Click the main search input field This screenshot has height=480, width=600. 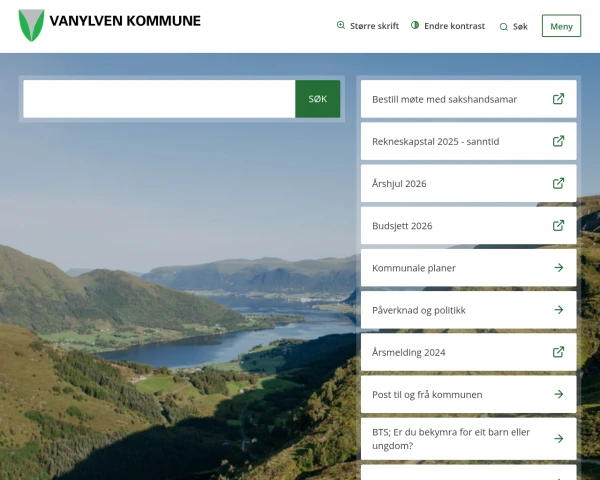pyautogui.click(x=159, y=99)
